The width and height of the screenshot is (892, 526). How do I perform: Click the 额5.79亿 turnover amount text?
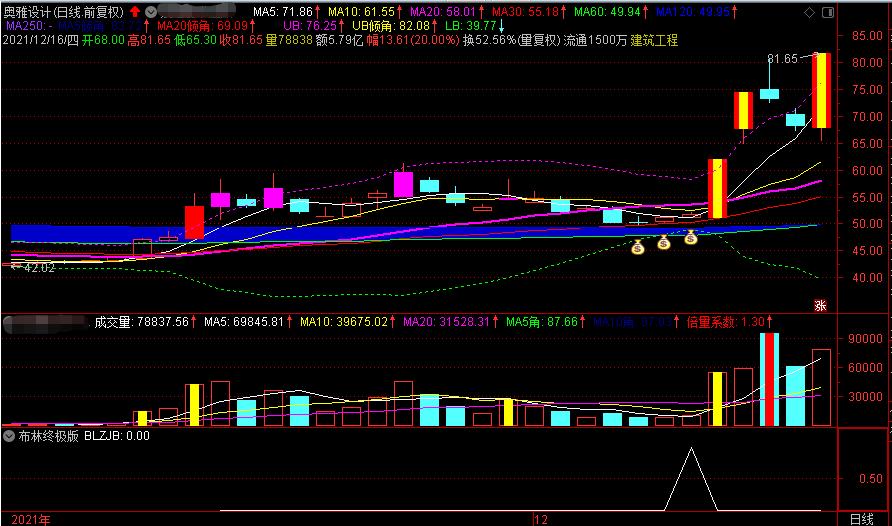[339, 40]
